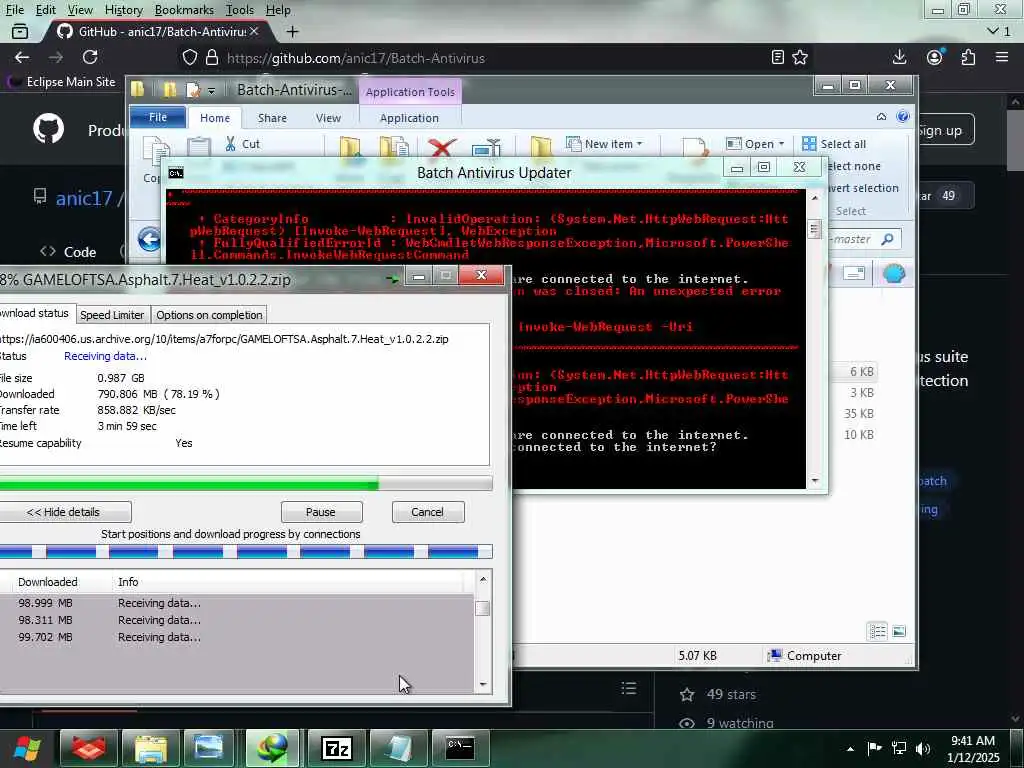Open the Firefox Bookmarks menu
Image resolution: width=1024 pixels, height=768 pixels.
point(184,10)
